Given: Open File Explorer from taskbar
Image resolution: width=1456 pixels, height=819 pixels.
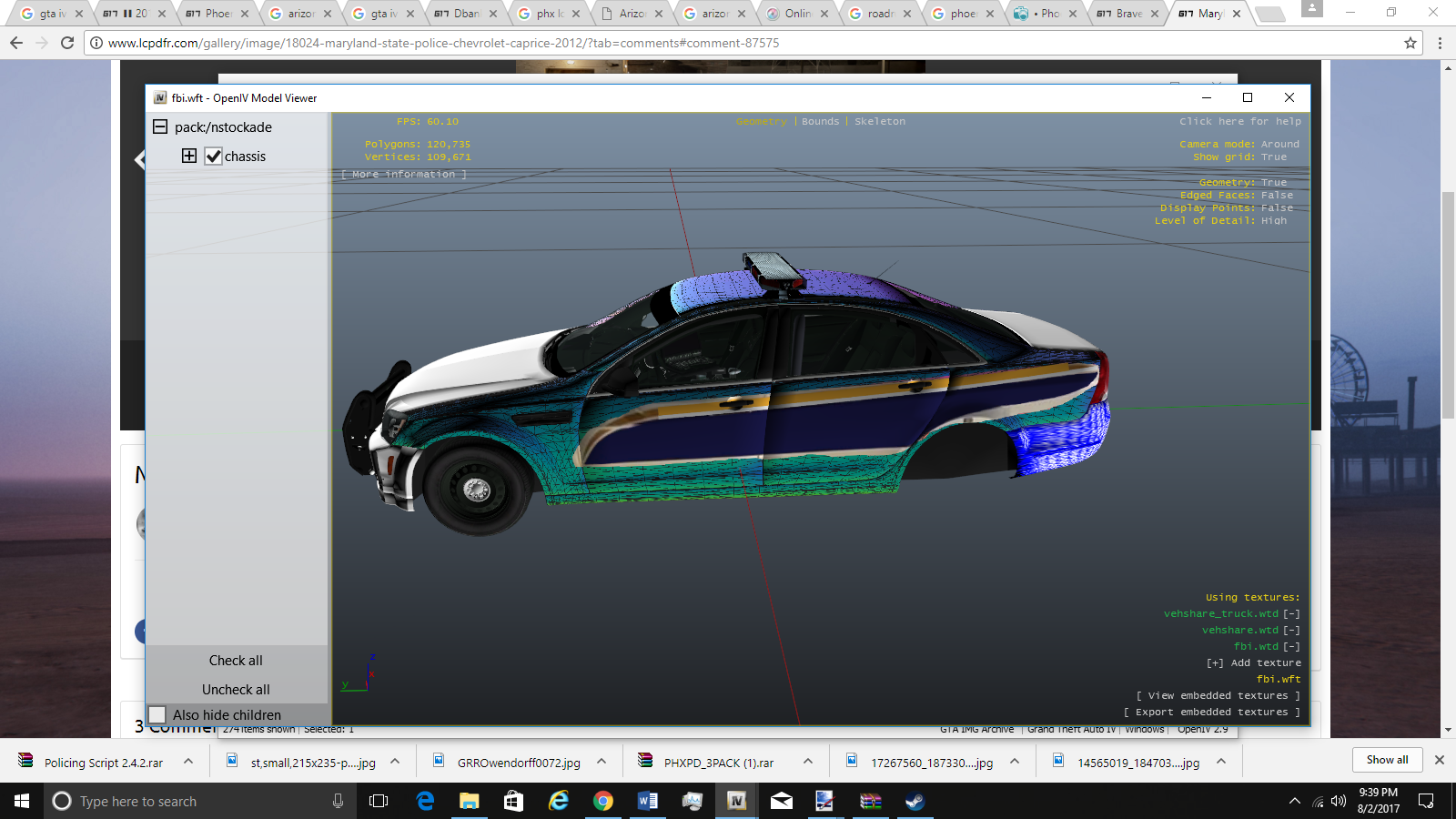Looking at the screenshot, I should pos(469,801).
